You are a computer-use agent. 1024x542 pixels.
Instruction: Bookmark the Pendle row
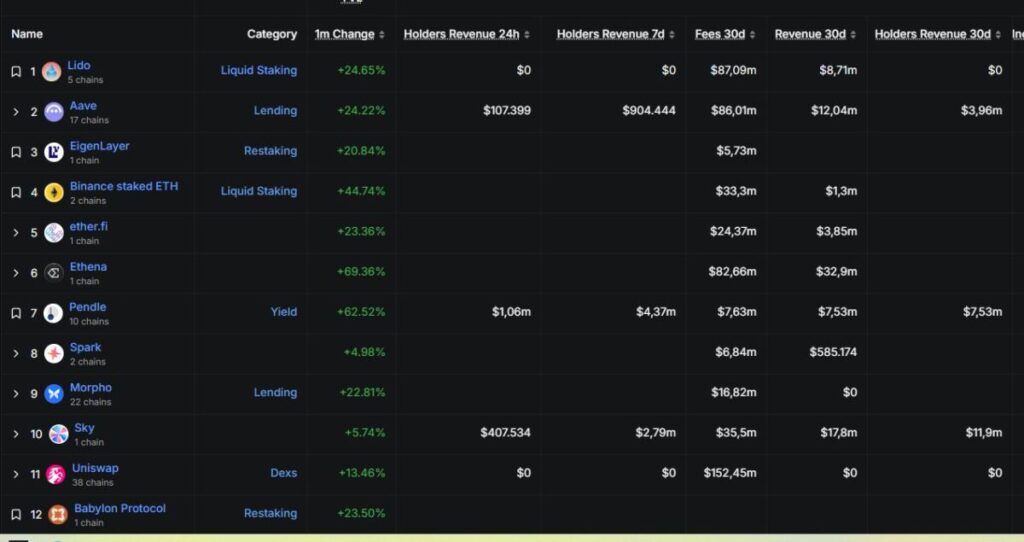click(x=16, y=313)
